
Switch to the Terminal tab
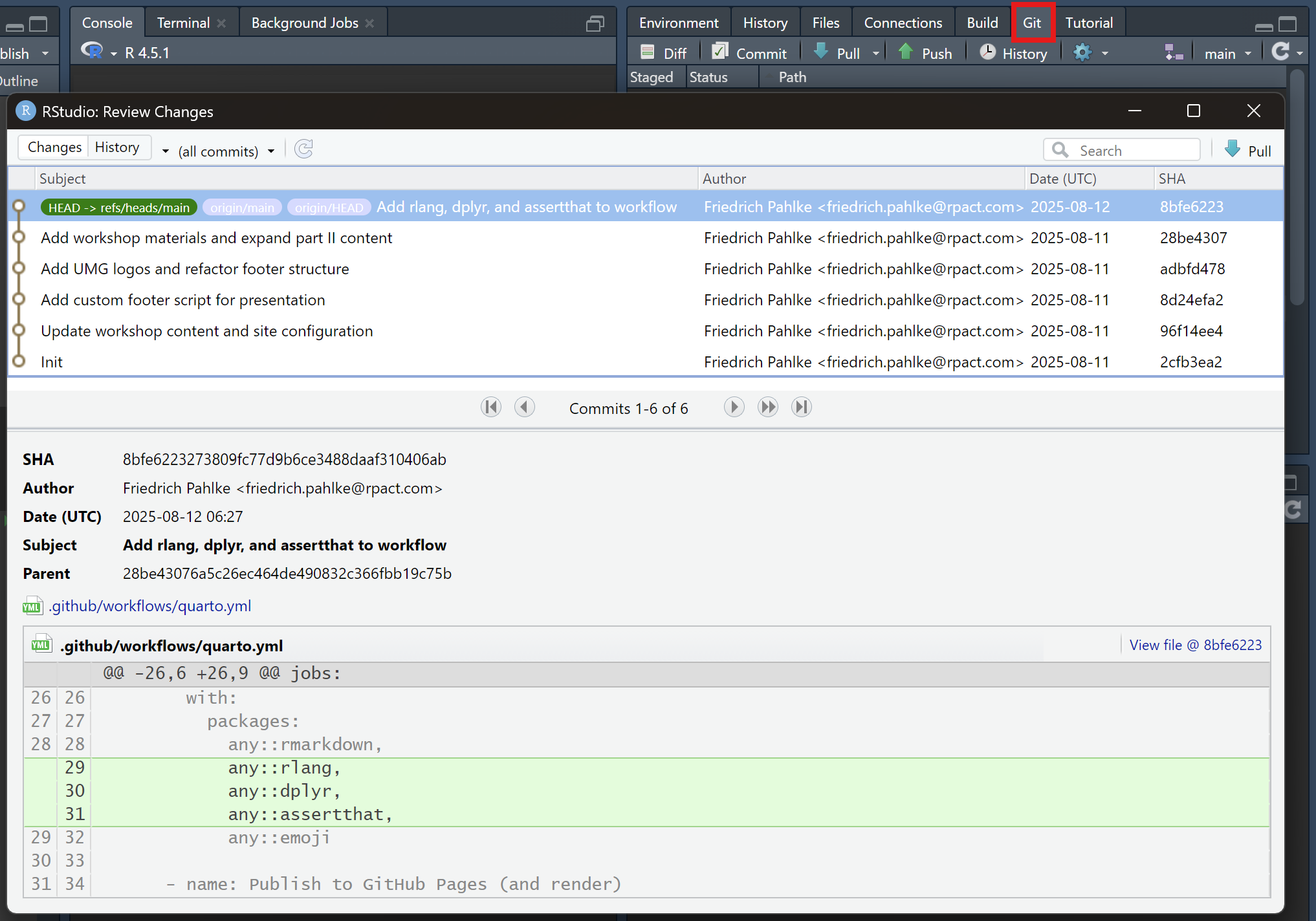[x=183, y=23]
